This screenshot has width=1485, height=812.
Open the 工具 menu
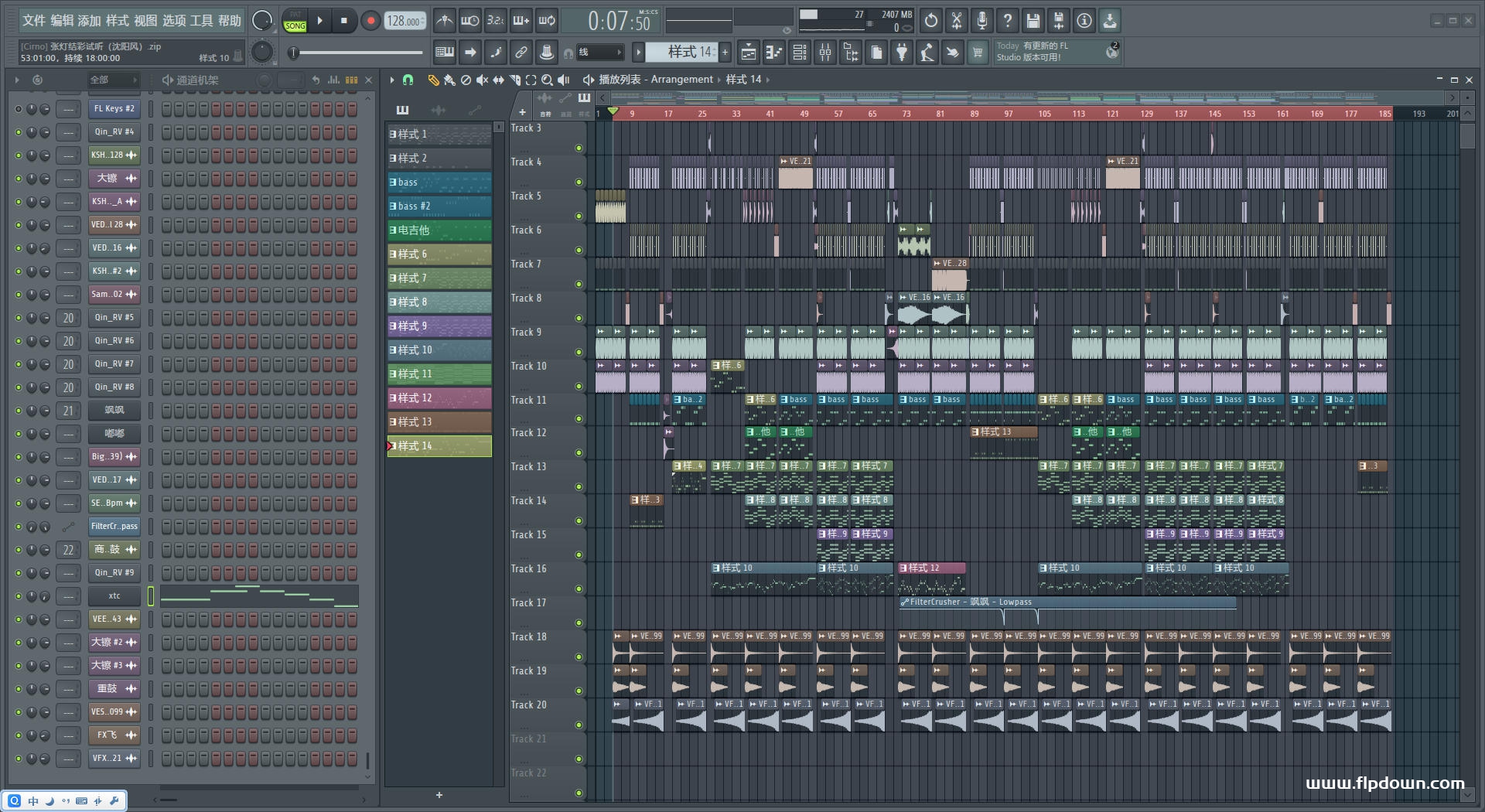pyautogui.click(x=202, y=21)
